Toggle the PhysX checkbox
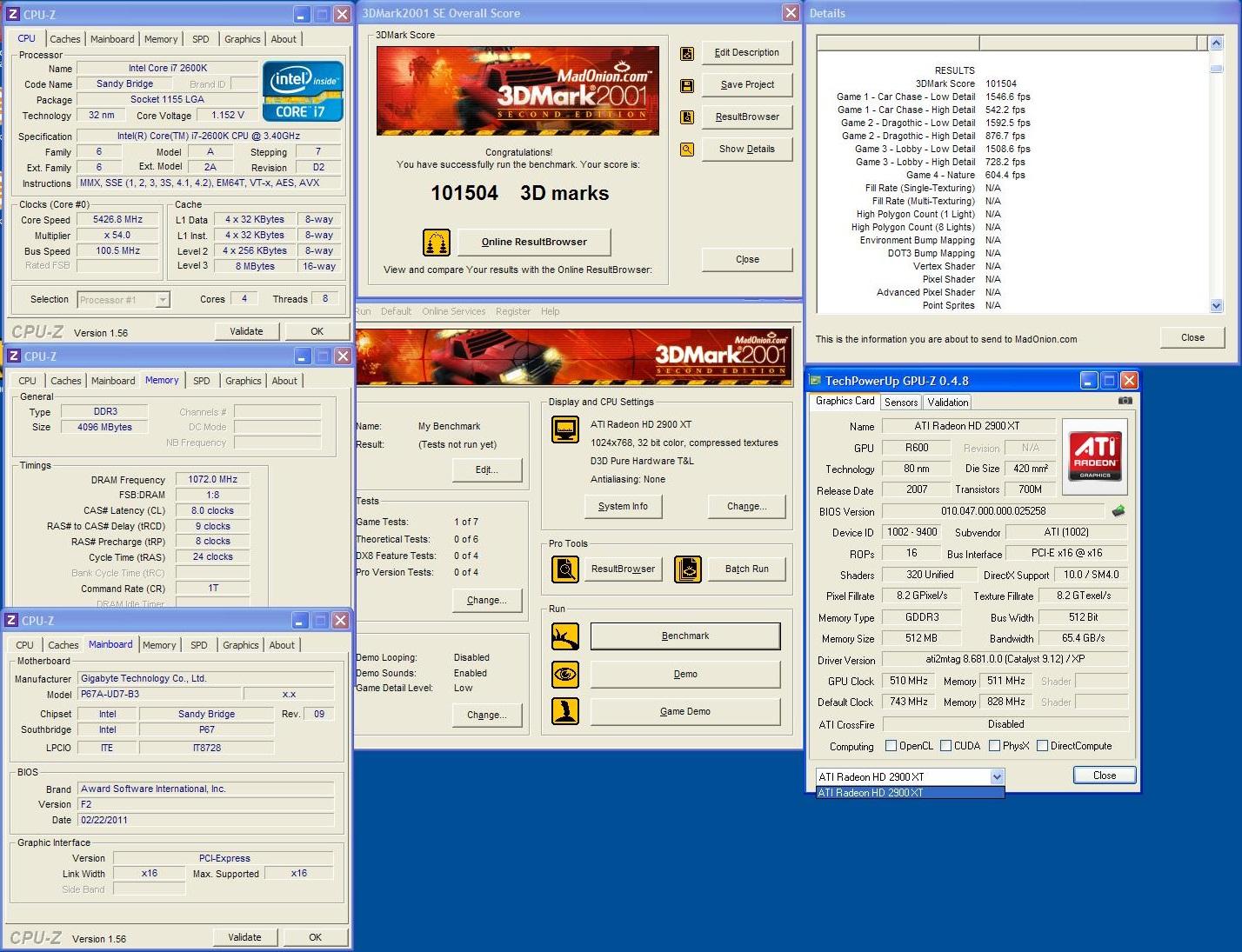Viewport: 1242px width, 952px height. click(x=994, y=746)
